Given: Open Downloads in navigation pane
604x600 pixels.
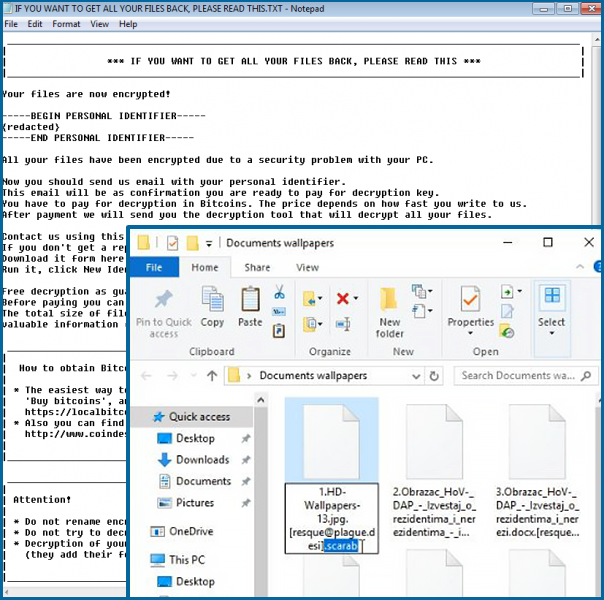Looking at the screenshot, I should coord(202,459).
